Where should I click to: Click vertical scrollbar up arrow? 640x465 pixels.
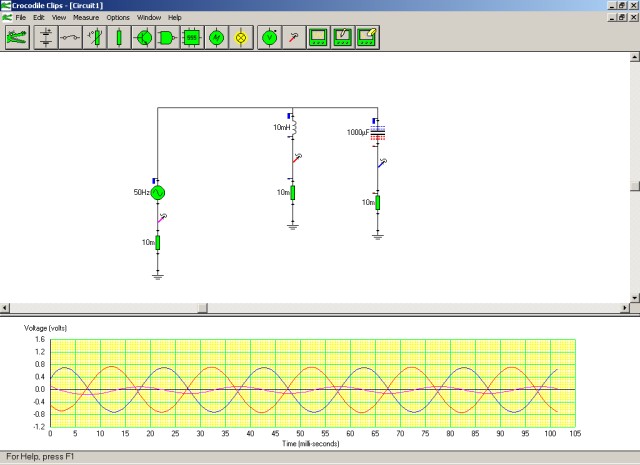click(635, 57)
